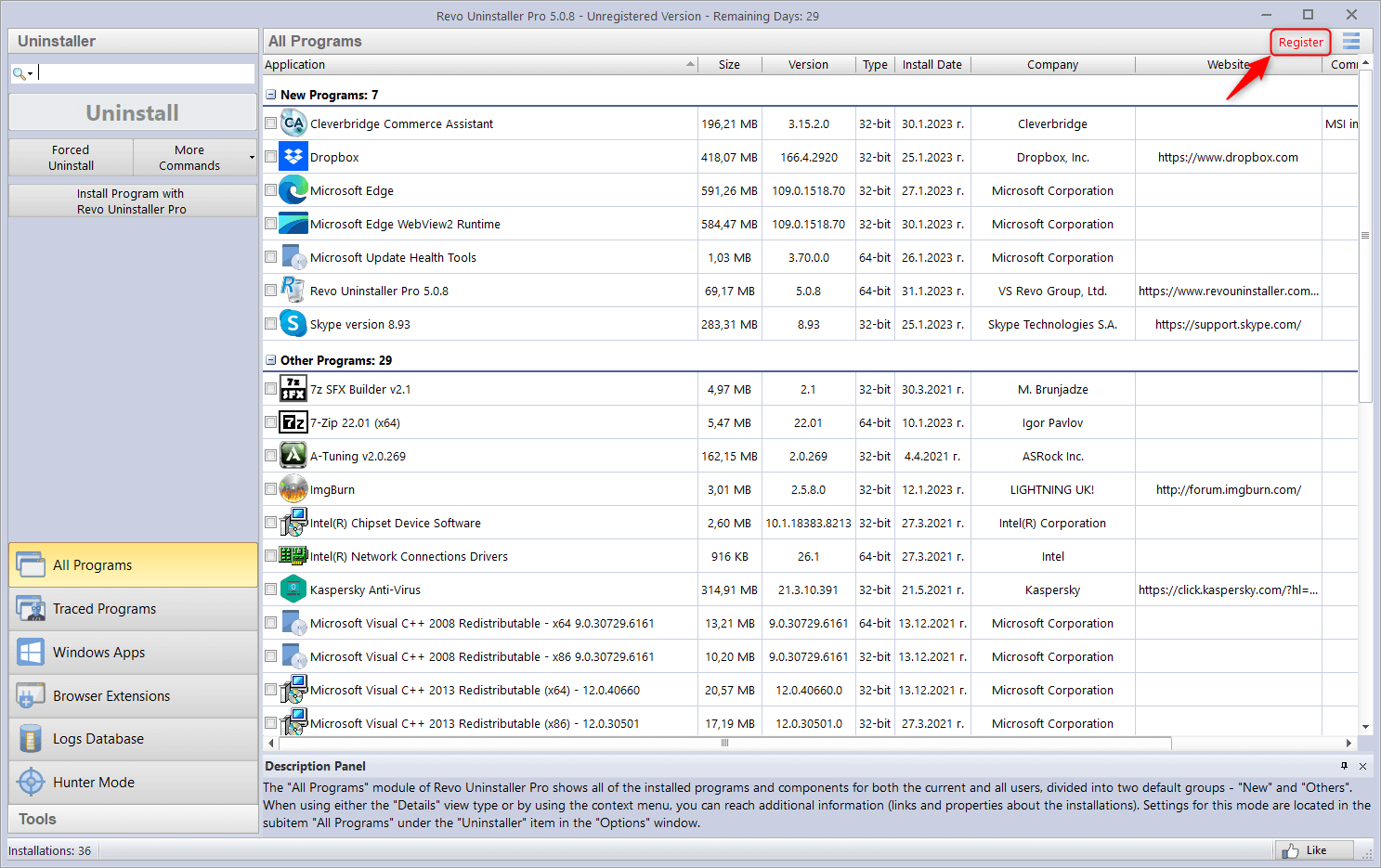Check the Cleverbridge Commerce Assistant checkbox

[271, 123]
